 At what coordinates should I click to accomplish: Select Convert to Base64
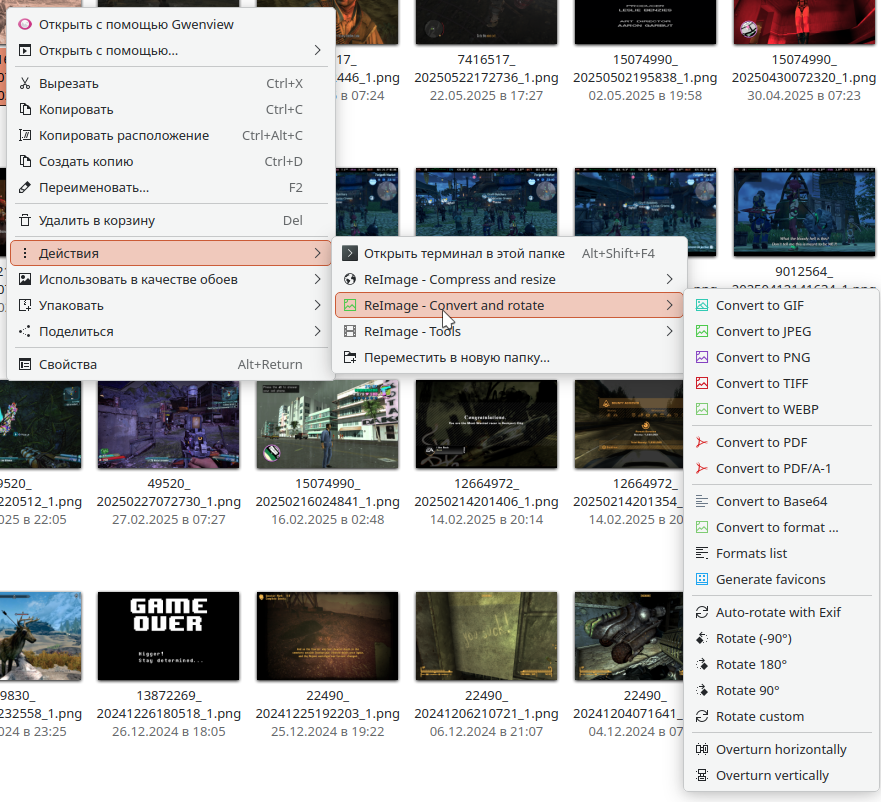[782, 501]
